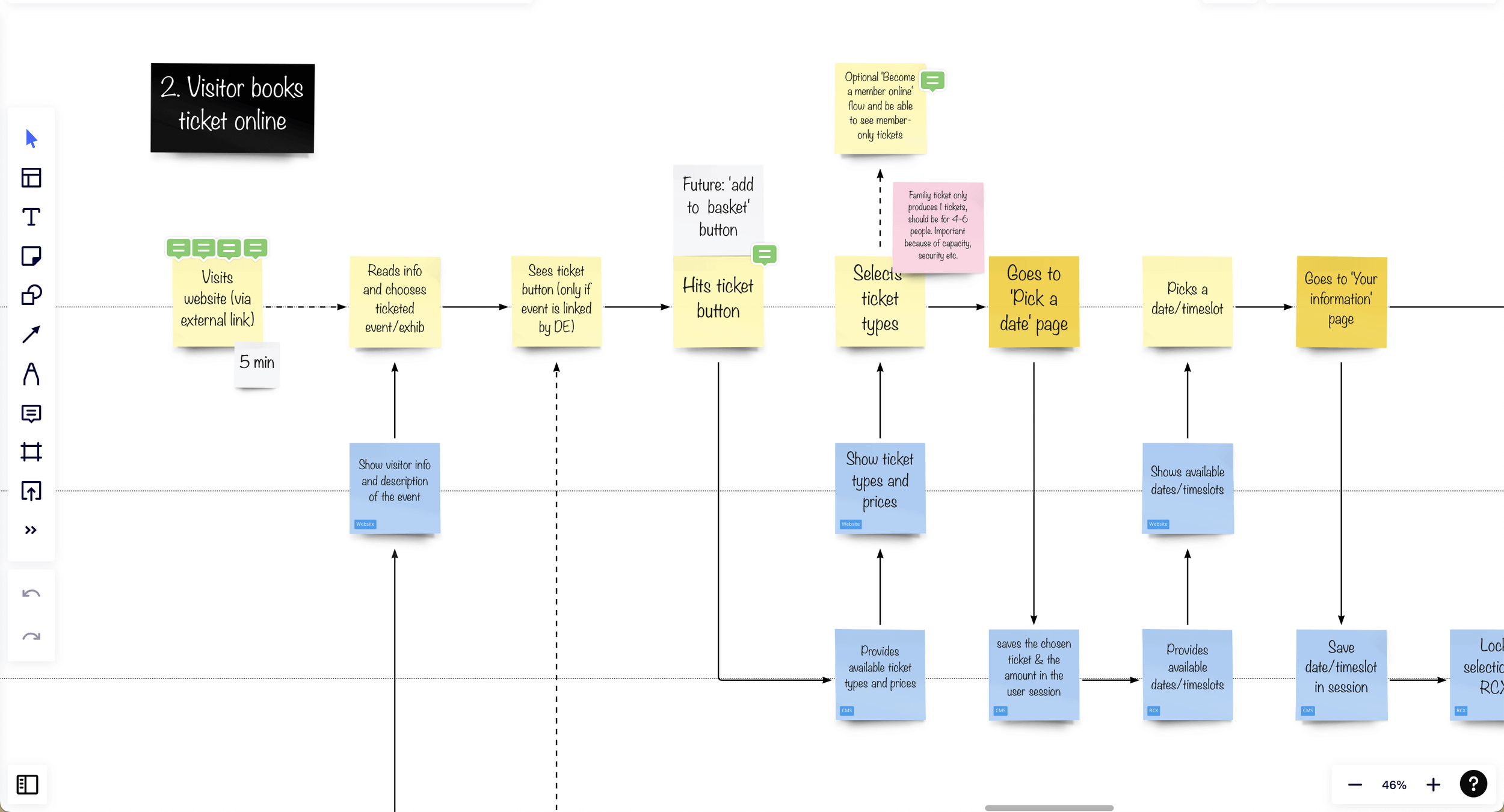1504x812 pixels.
Task: Select the Text tool
Action: click(31, 217)
